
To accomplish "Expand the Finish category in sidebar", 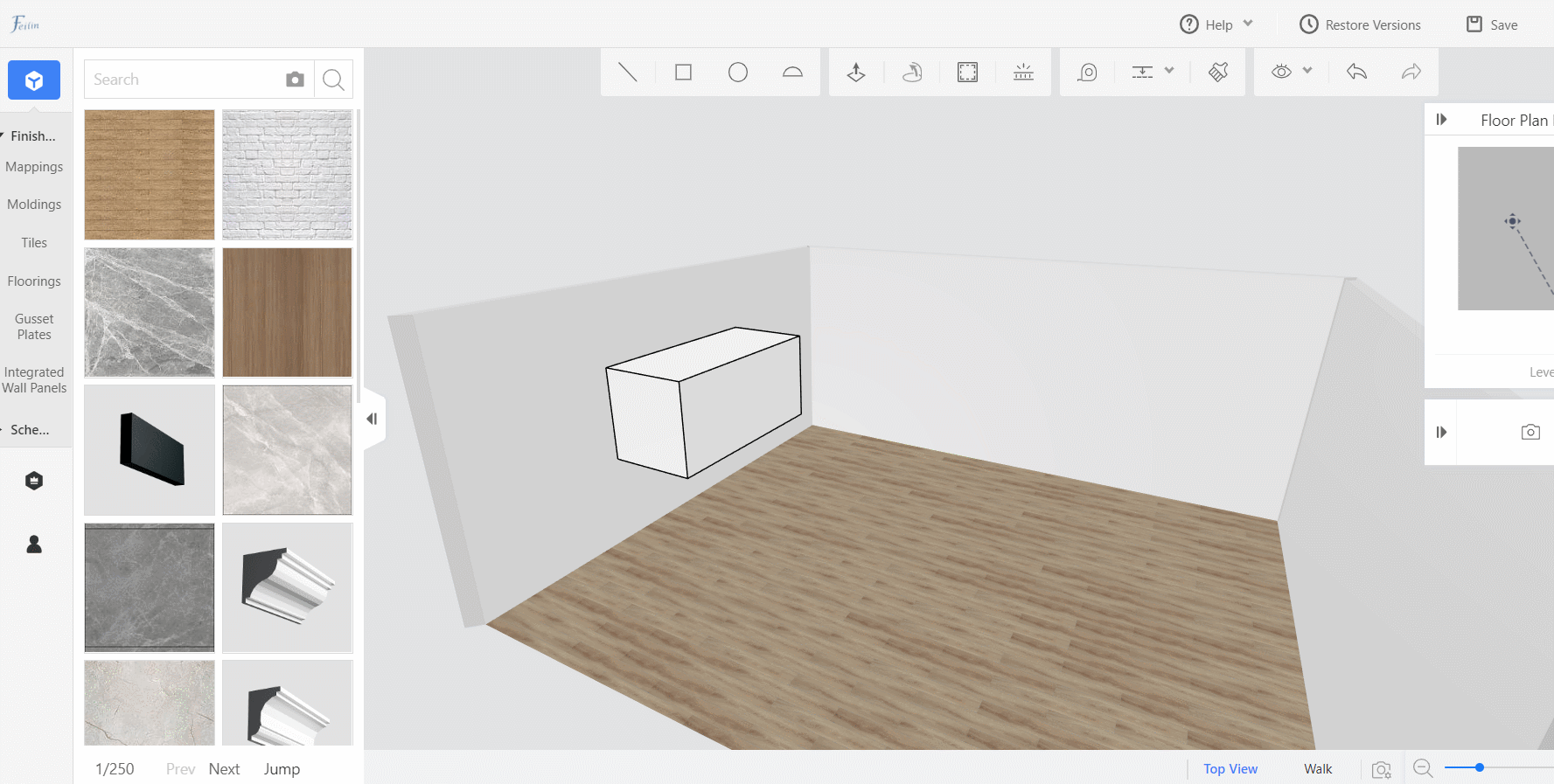I will pos(32,136).
